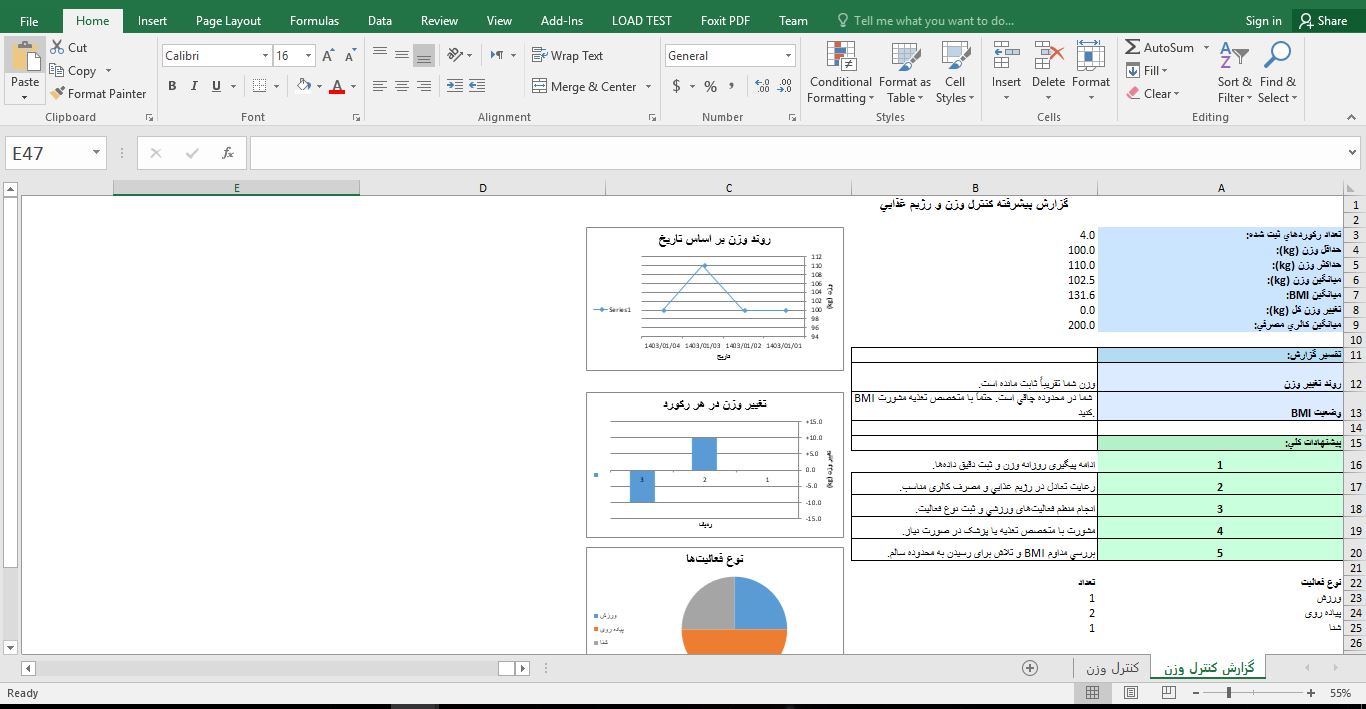Increase font size with large A
This screenshot has width=1366, height=709.
pos(329,56)
